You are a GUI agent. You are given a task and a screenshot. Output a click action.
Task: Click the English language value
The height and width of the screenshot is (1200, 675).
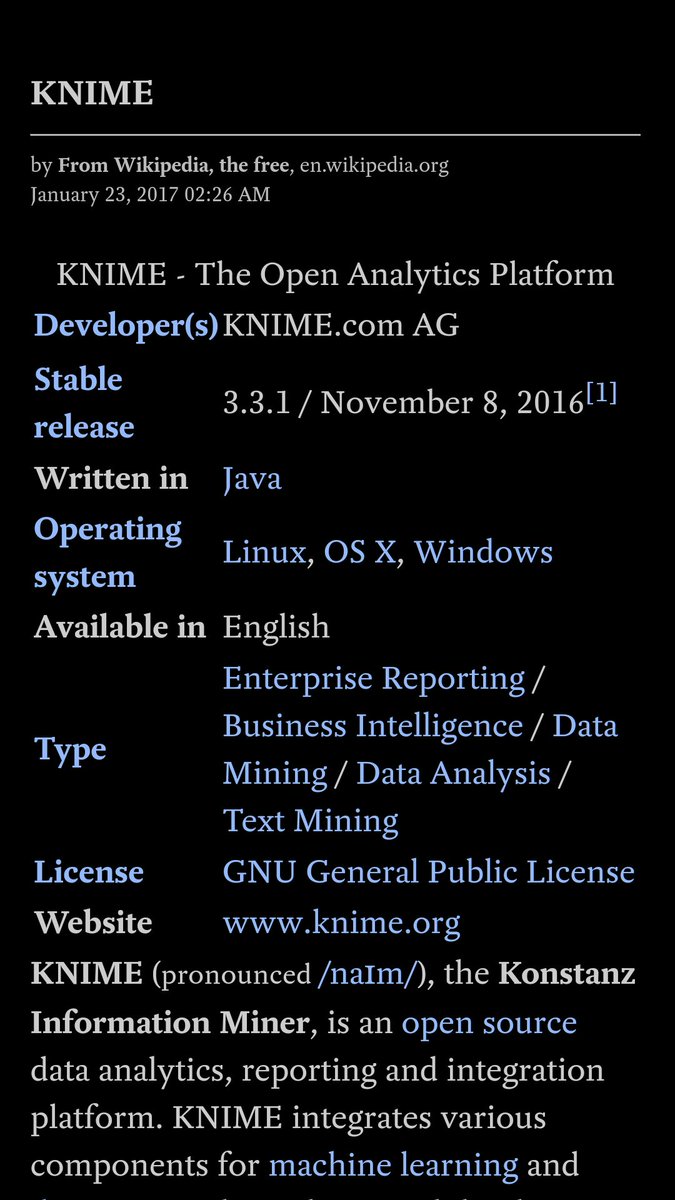[276, 628]
